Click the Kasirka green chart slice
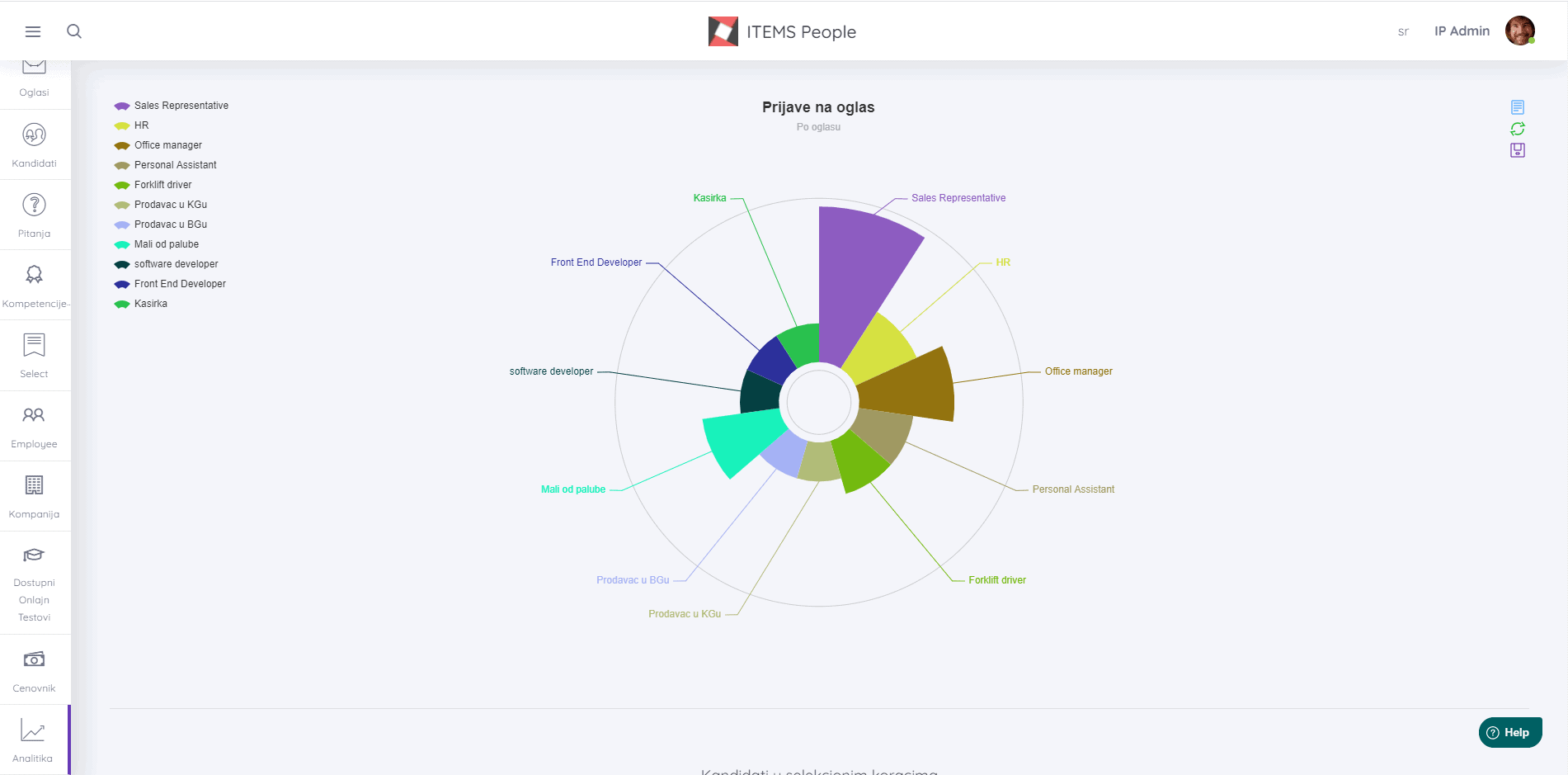The width and height of the screenshot is (1568, 775). 802,344
